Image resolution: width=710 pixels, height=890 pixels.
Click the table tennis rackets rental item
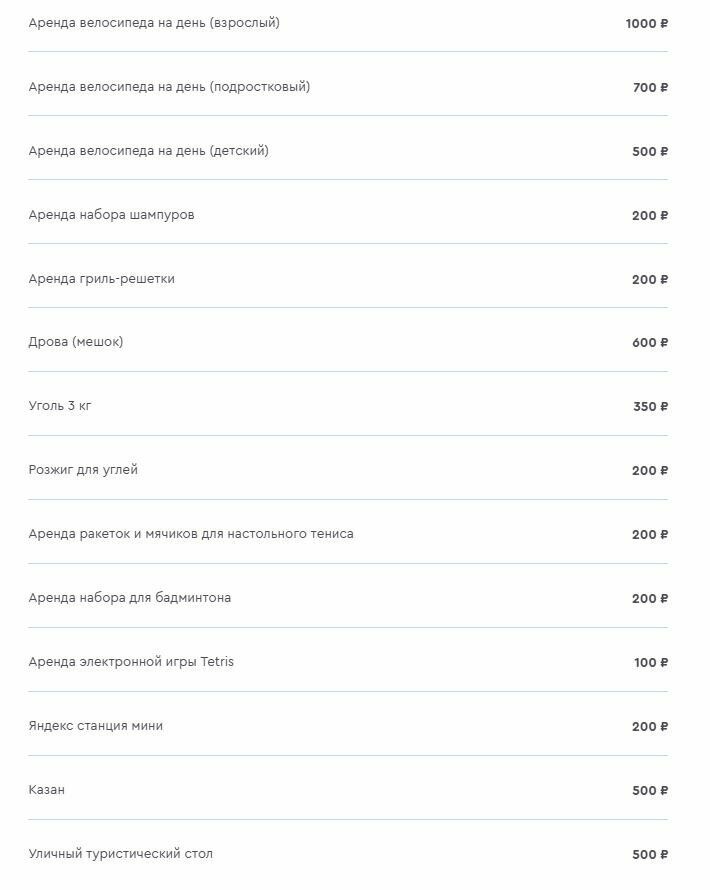191,534
